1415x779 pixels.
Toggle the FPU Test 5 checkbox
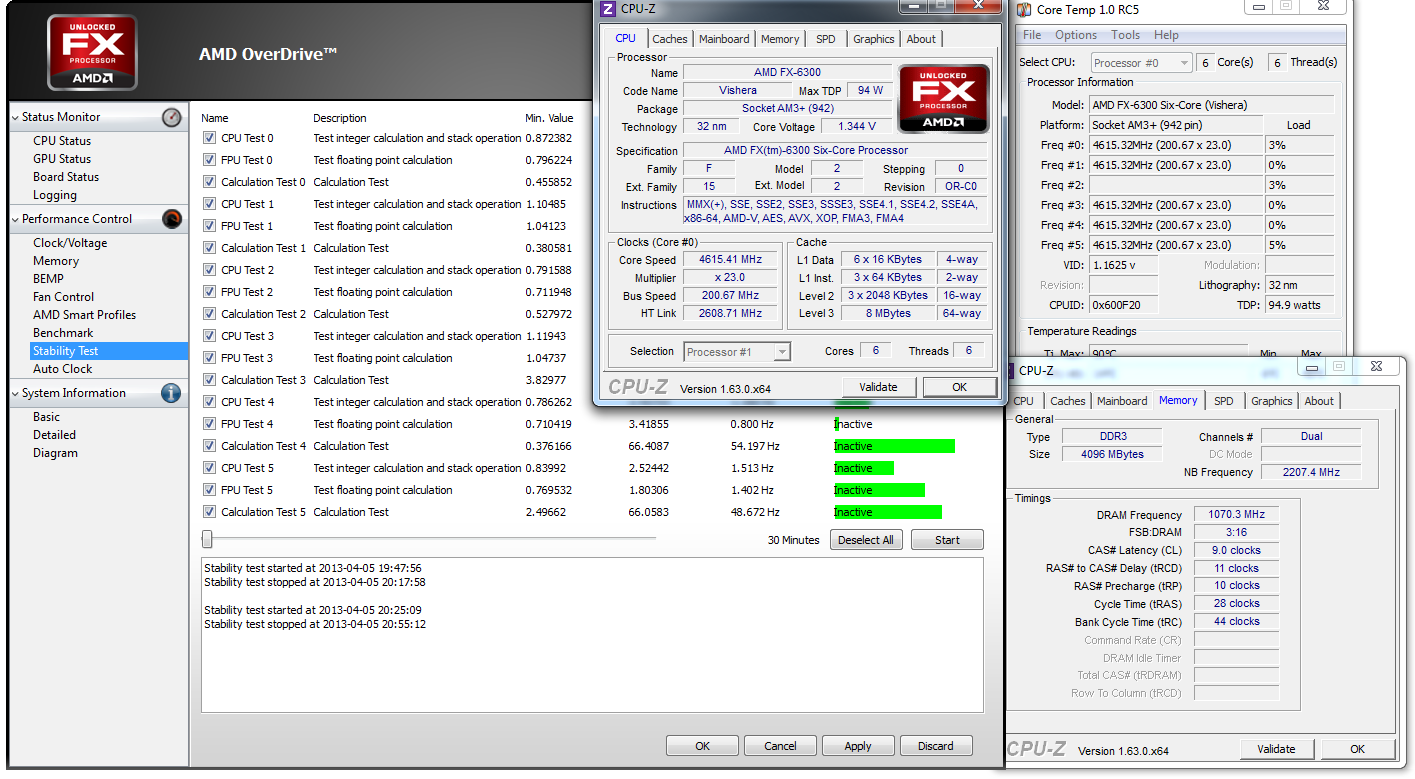209,490
